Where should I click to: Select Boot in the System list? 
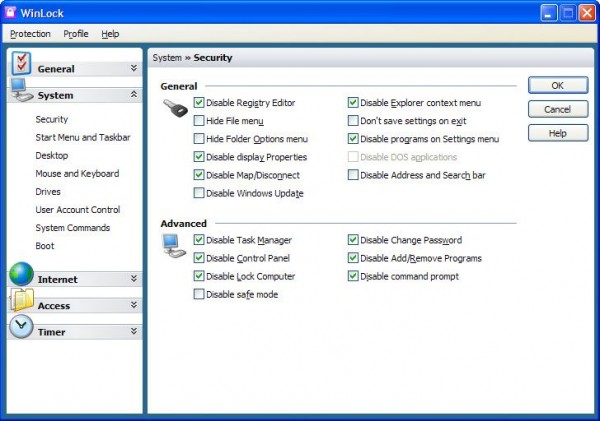[45, 246]
